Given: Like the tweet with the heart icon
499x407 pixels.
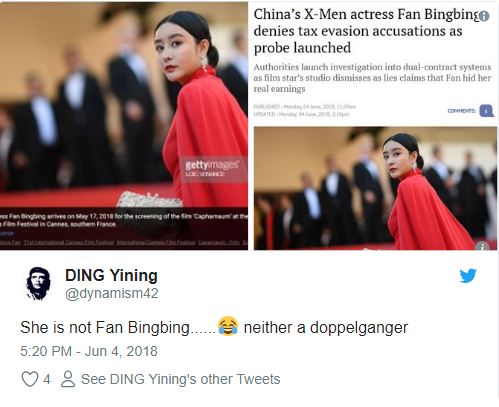Looking at the screenshot, I should click(x=30, y=379).
